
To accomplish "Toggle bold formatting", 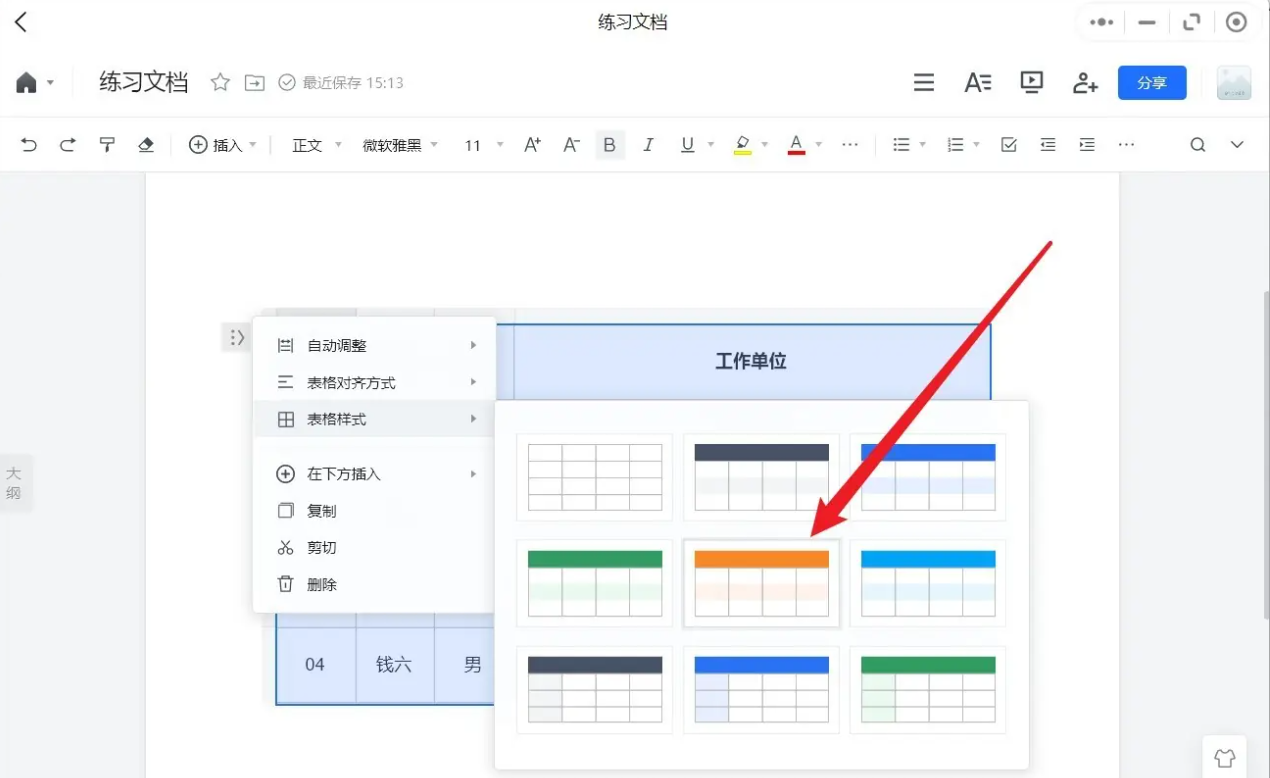I will coord(609,144).
